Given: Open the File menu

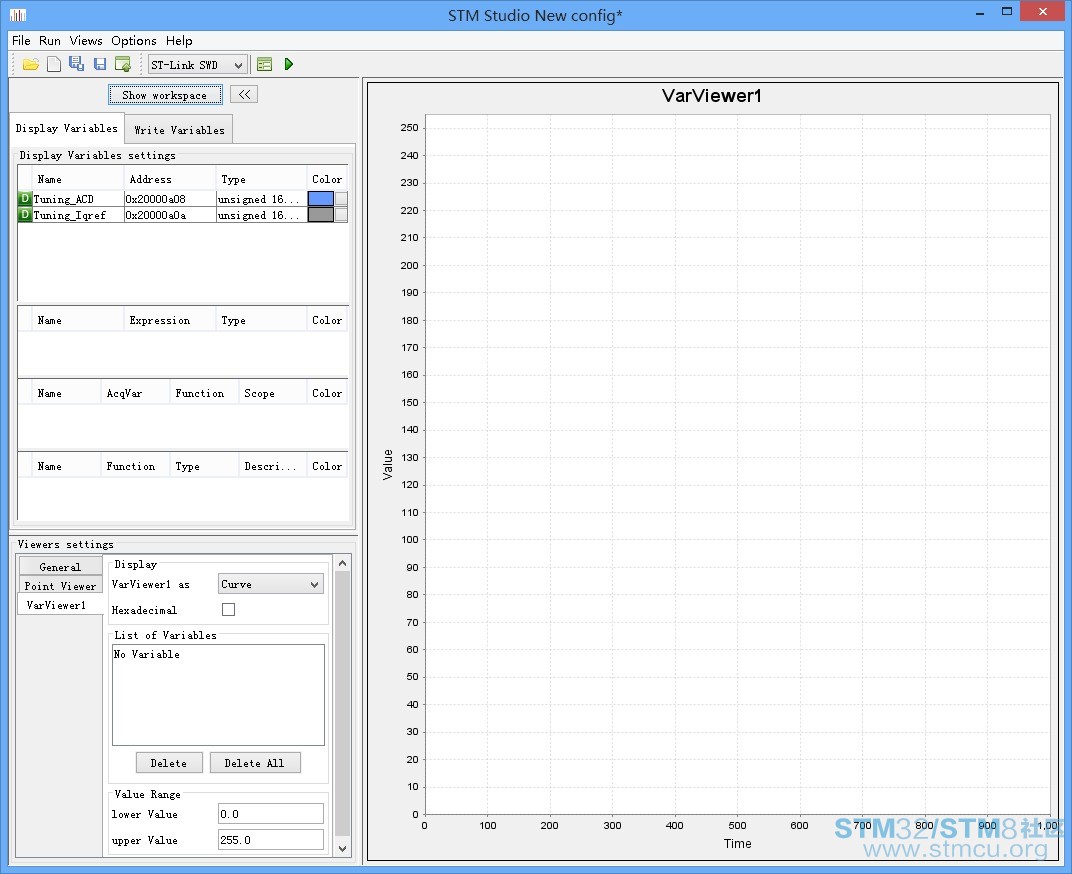Looking at the screenshot, I should pyautogui.click(x=21, y=40).
